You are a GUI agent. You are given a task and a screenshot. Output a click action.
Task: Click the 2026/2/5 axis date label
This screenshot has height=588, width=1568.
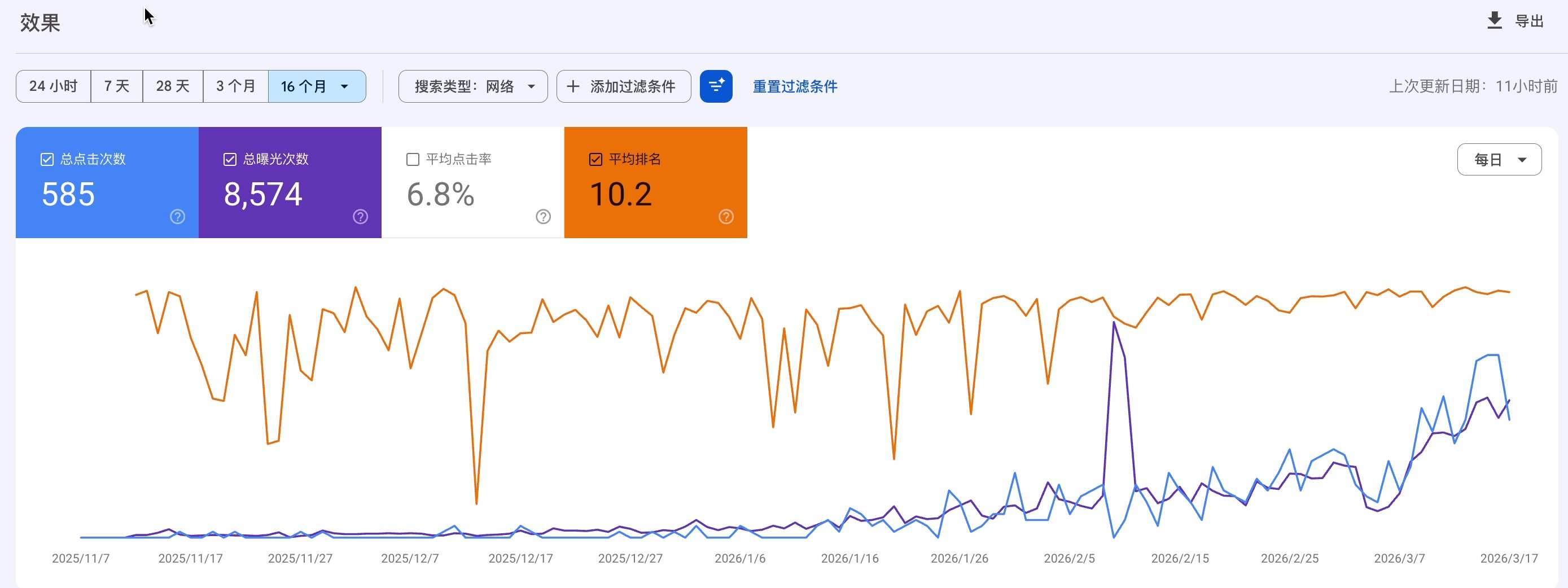coord(1070,558)
